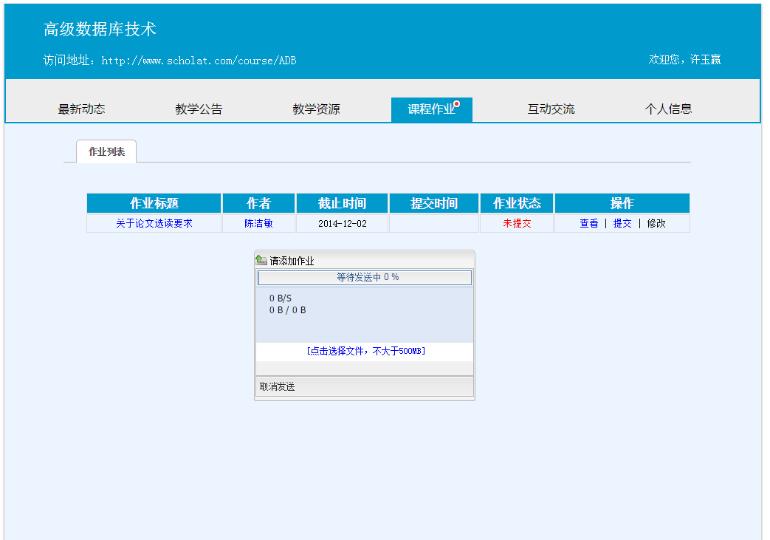Click the red 未提交 status text
This screenshot has width=770, height=540.
[517, 224]
